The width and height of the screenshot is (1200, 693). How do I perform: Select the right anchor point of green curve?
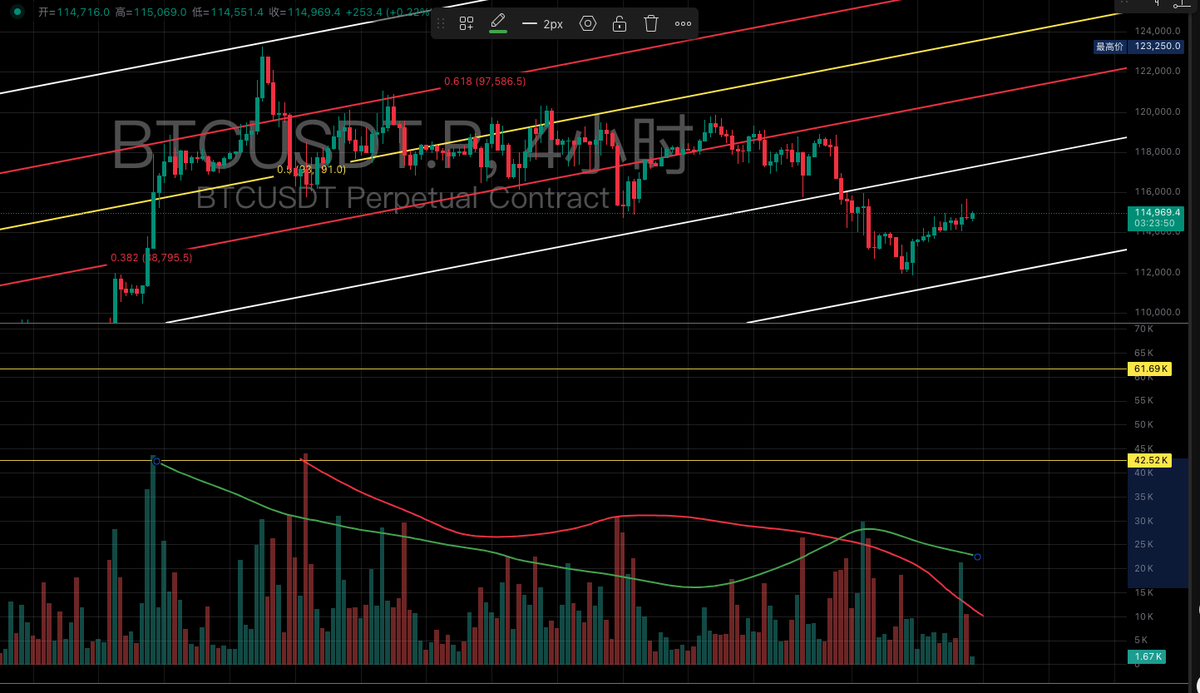(x=977, y=556)
